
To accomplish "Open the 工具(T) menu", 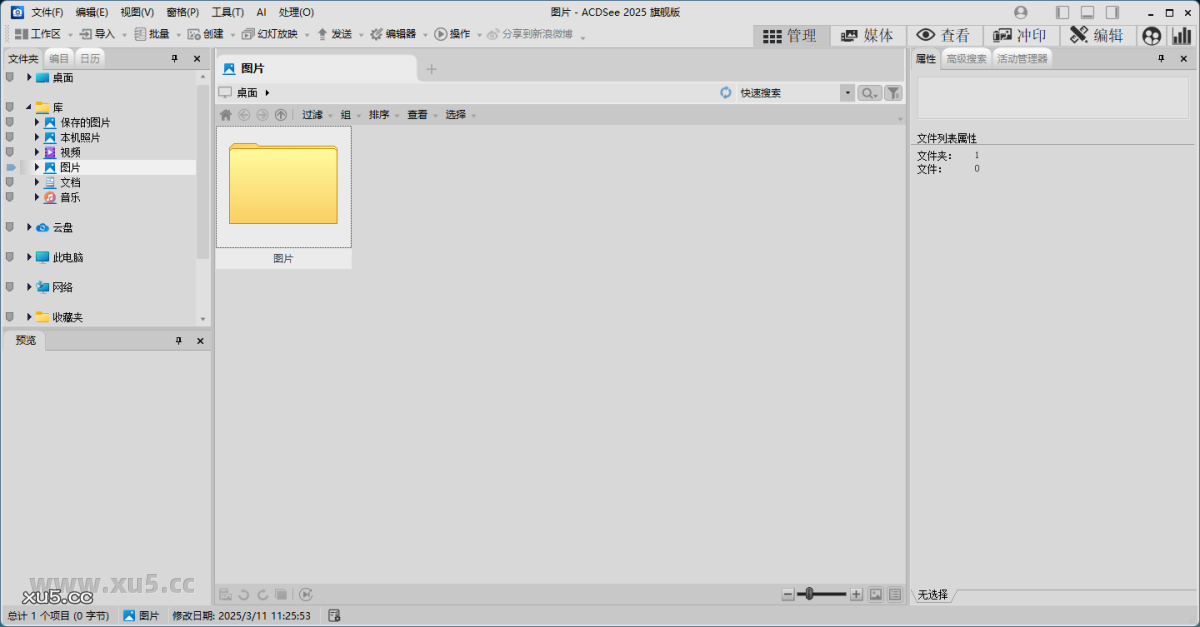I will point(227,11).
